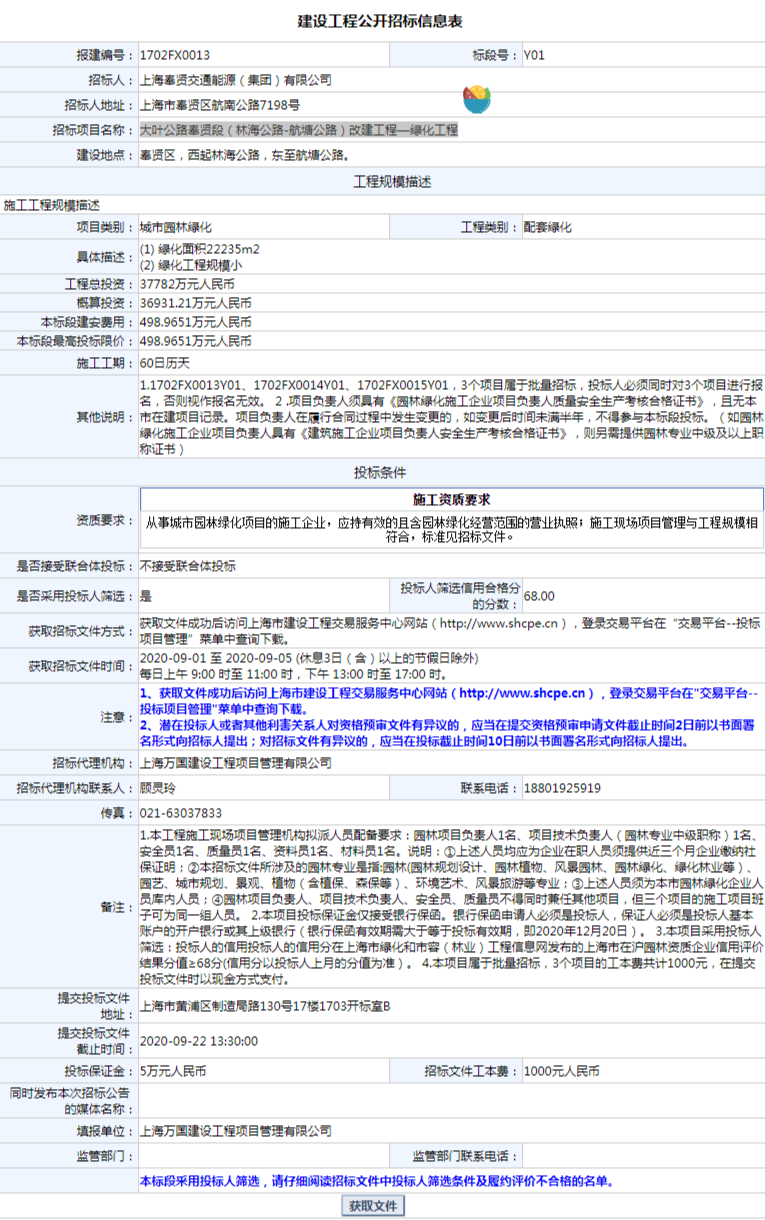Screen dimensions: 766x1220
Task: Click the 施工资质要求 heading in the box
Action: point(451,499)
